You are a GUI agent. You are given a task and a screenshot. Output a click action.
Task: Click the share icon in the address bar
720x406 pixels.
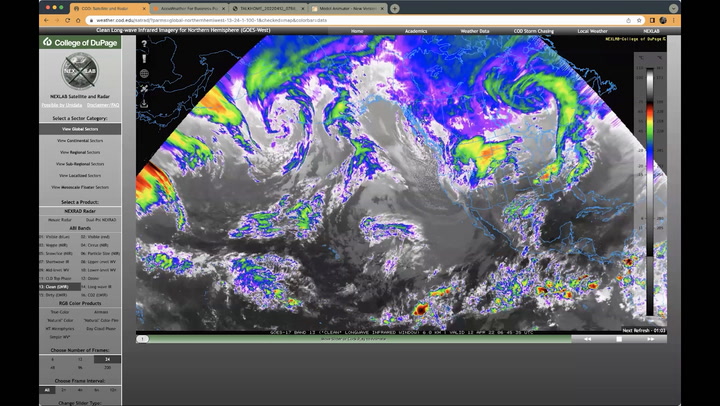point(628,20)
